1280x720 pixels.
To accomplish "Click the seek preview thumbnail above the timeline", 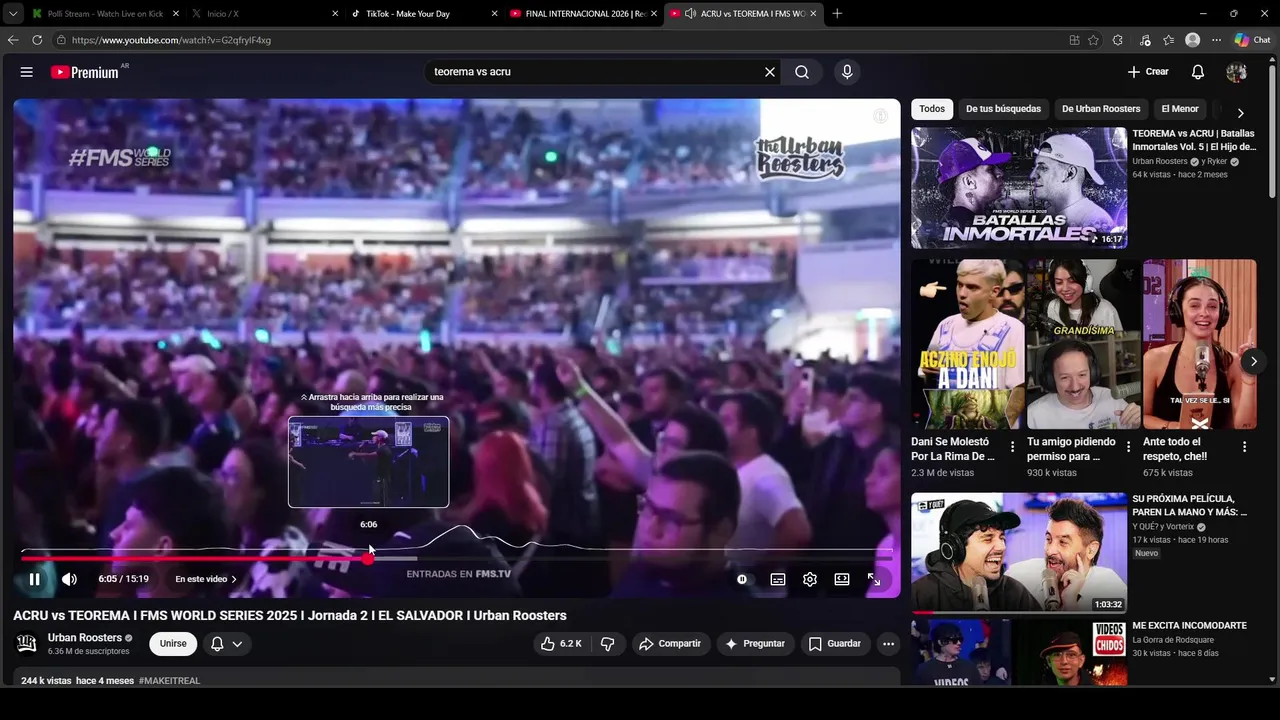I will [x=368, y=462].
